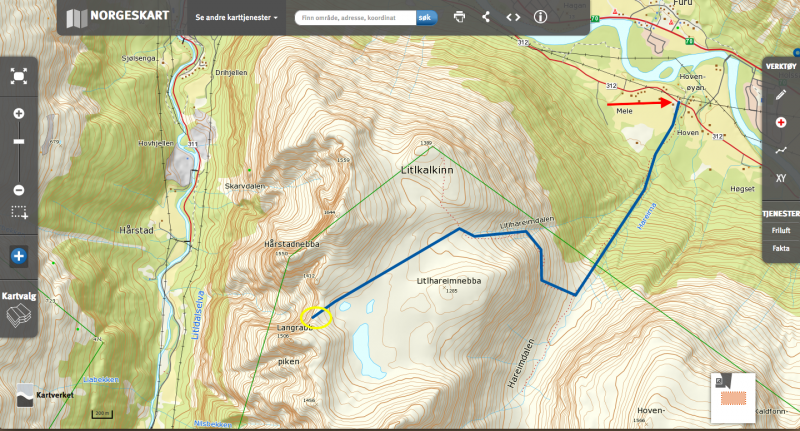This screenshot has width=800, height=431.
Task: Click the Sjølsenga place label
Action: (138, 59)
